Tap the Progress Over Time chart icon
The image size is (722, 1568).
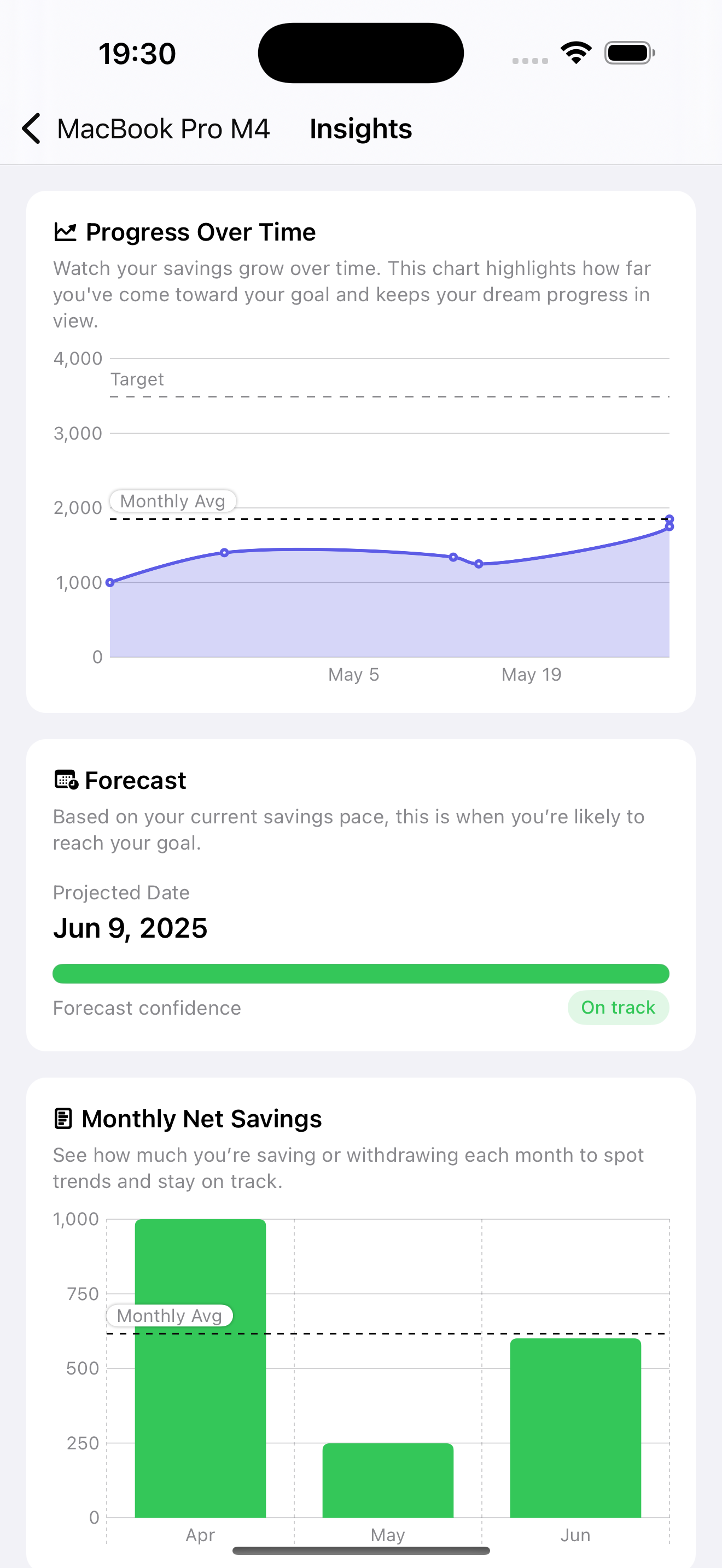tap(65, 232)
